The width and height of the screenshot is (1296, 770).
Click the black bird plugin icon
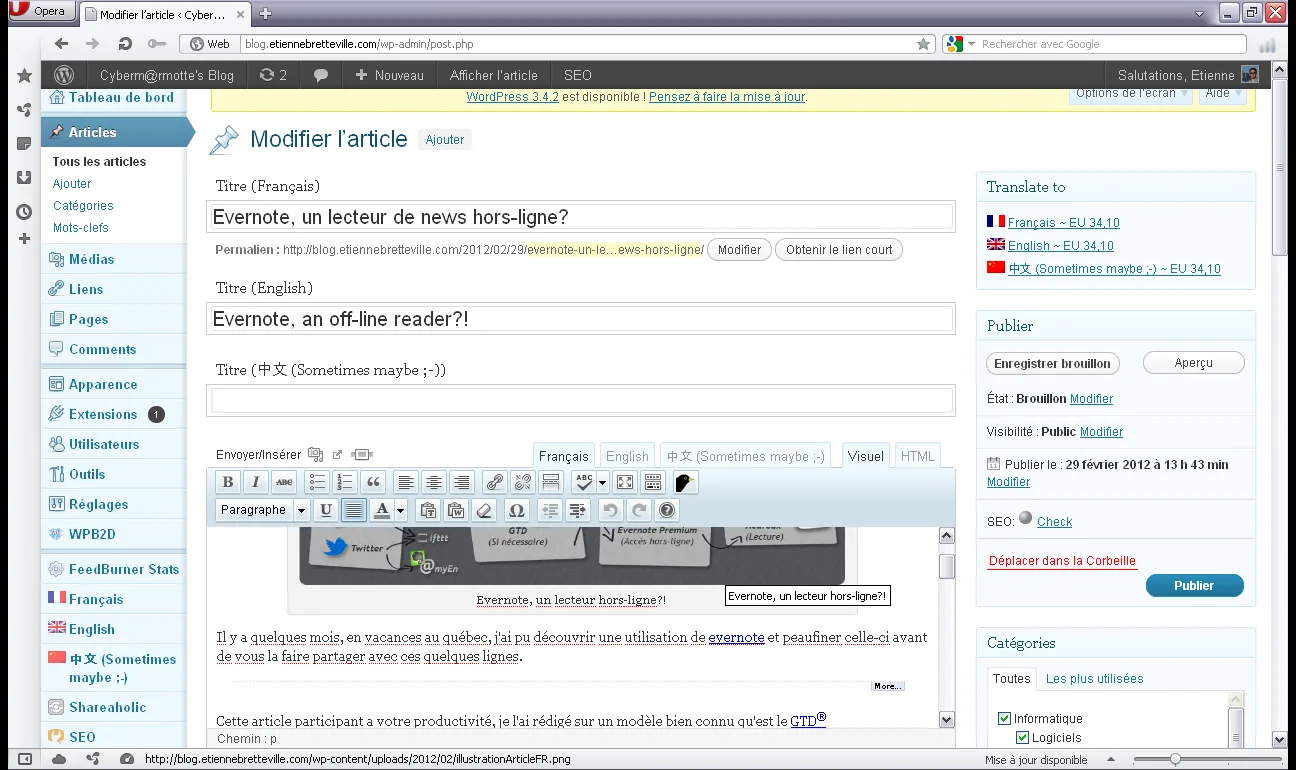685,482
